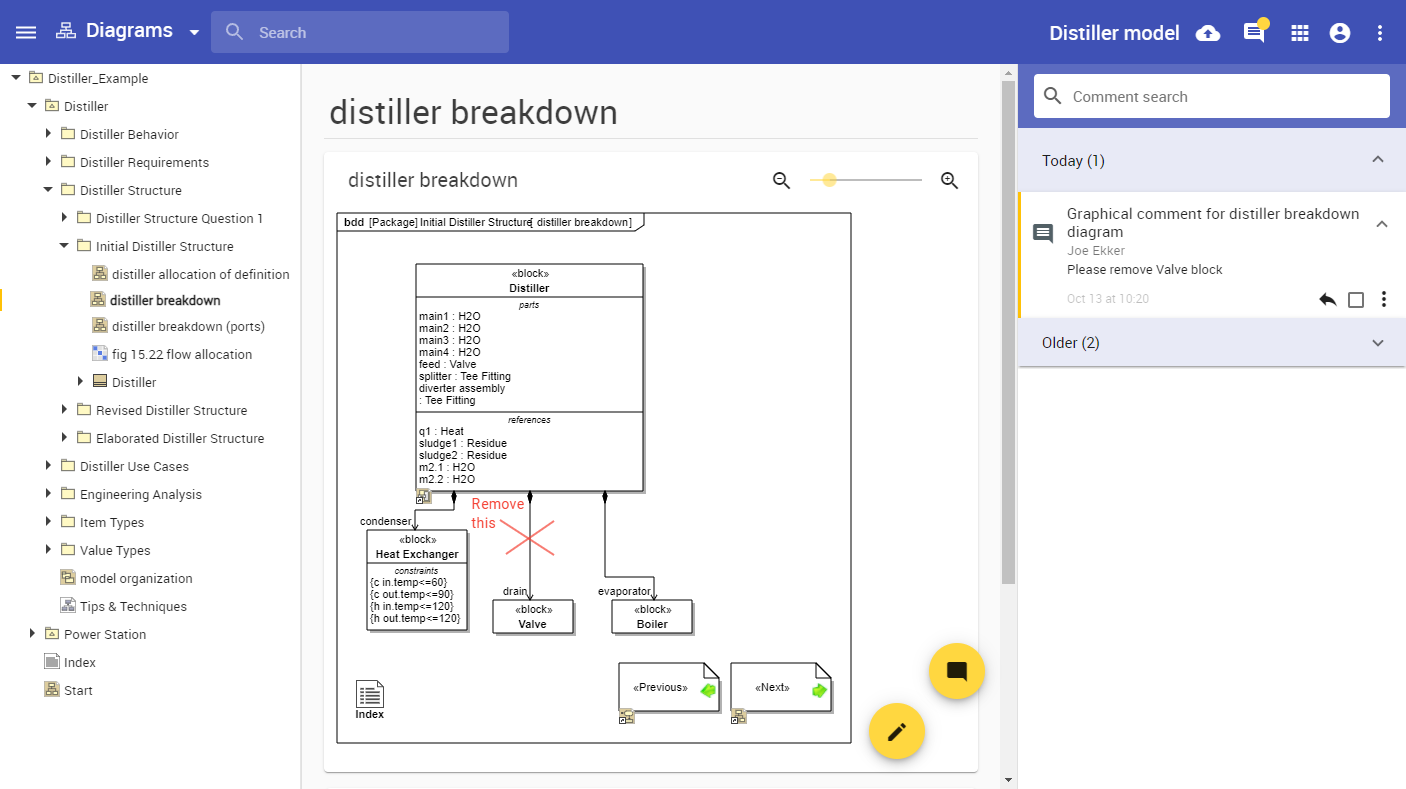Expand the Older (2) comments section

pos(1378,343)
